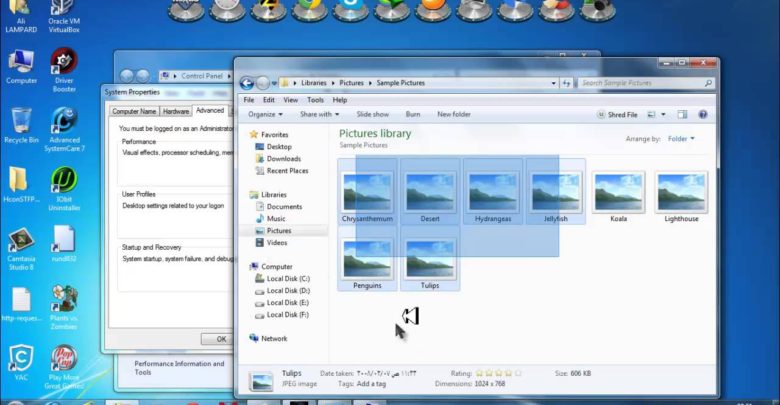The image size is (780, 405).
Task: Open the YAC desktop shortcut
Action: point(21,362)
